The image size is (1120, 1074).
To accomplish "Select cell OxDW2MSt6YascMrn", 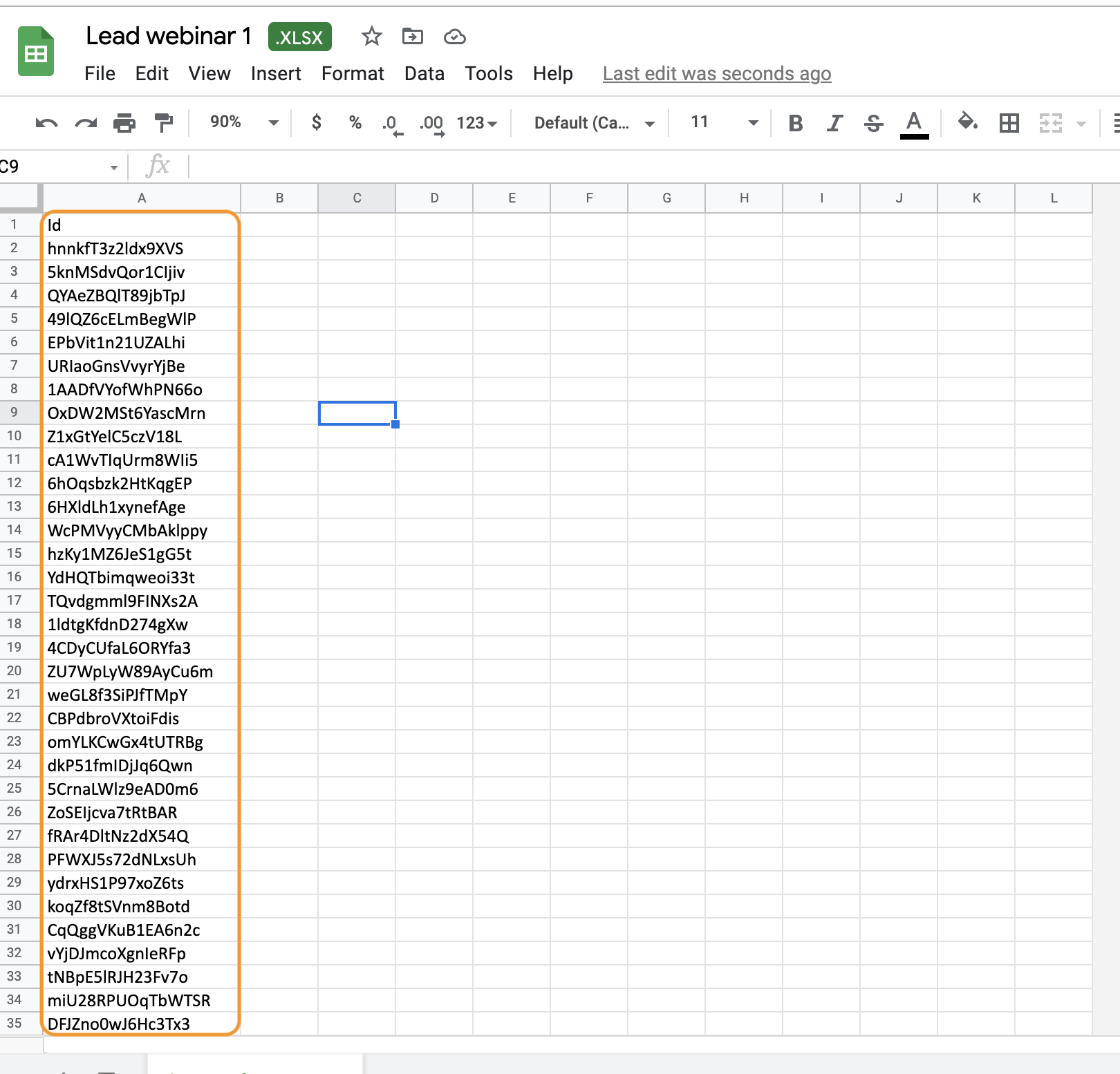I will coord(142,413).
